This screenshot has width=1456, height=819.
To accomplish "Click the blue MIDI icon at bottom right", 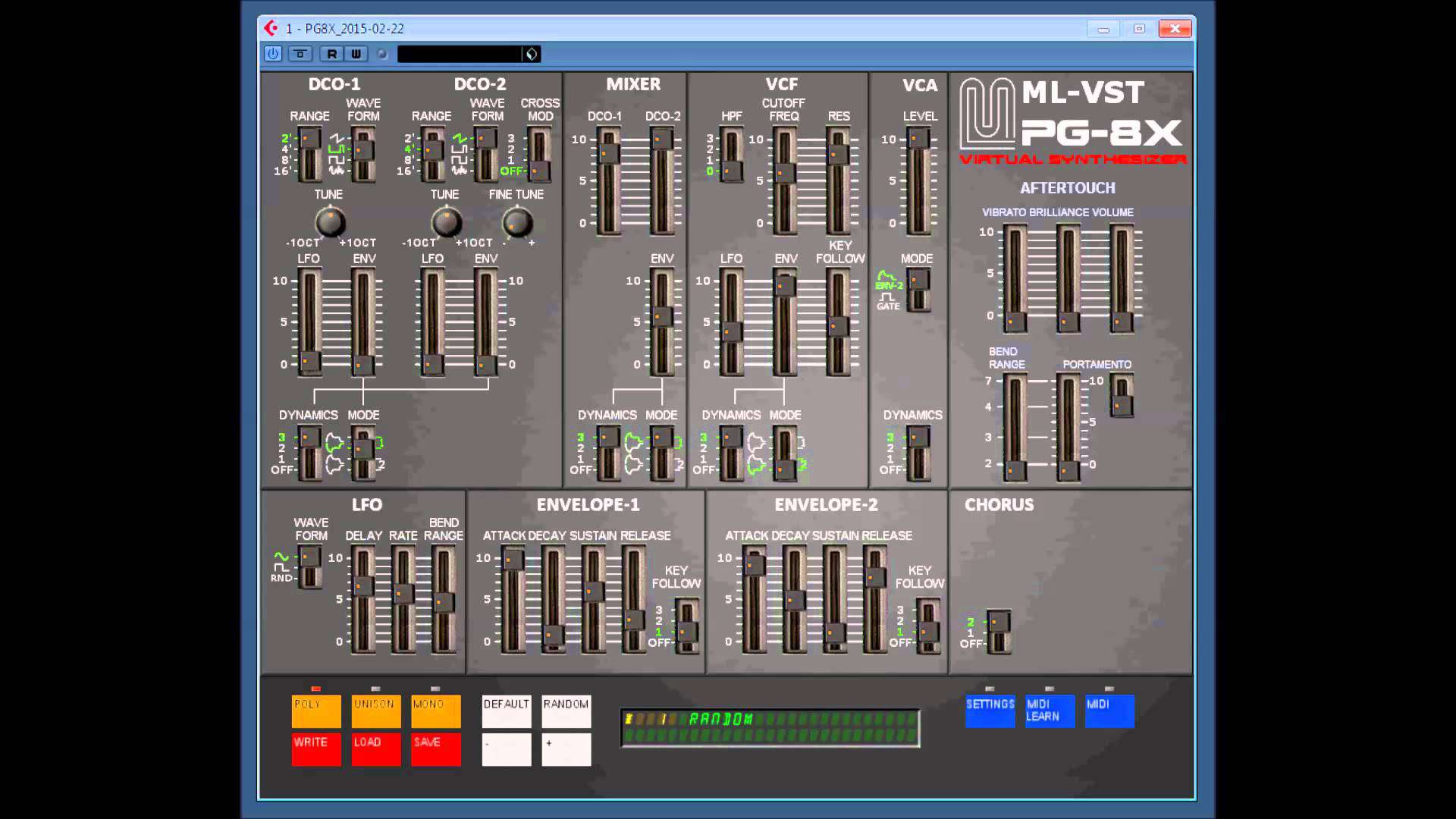I will (1109, 711).
